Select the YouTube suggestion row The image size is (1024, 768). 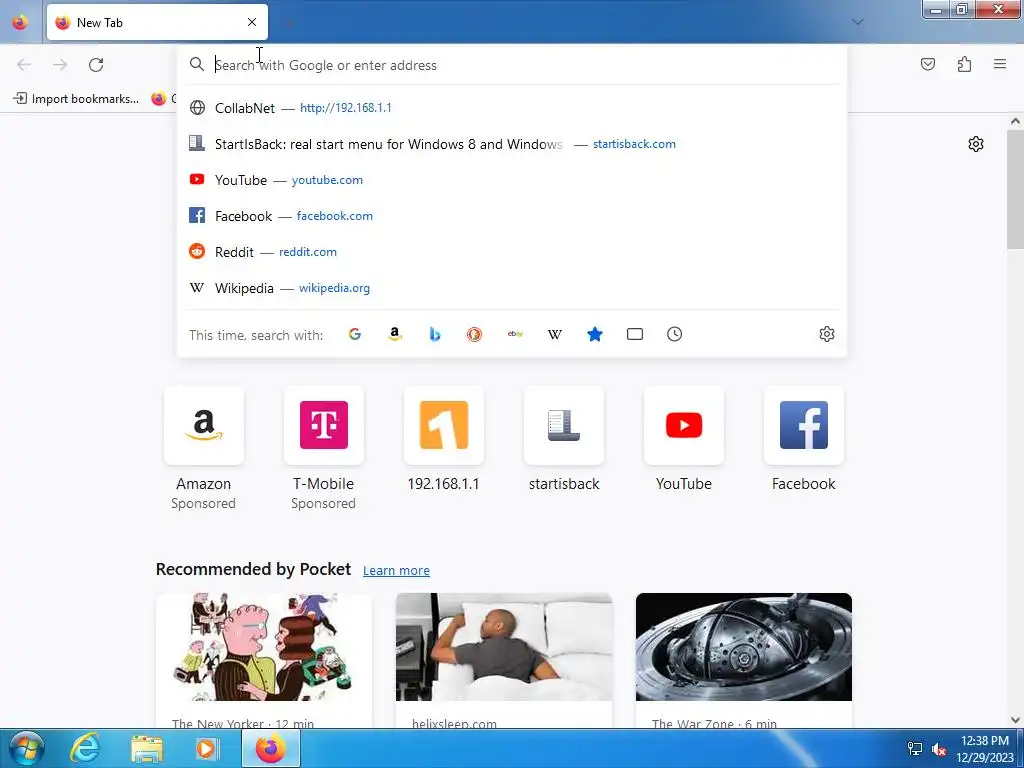click(512, 180)
